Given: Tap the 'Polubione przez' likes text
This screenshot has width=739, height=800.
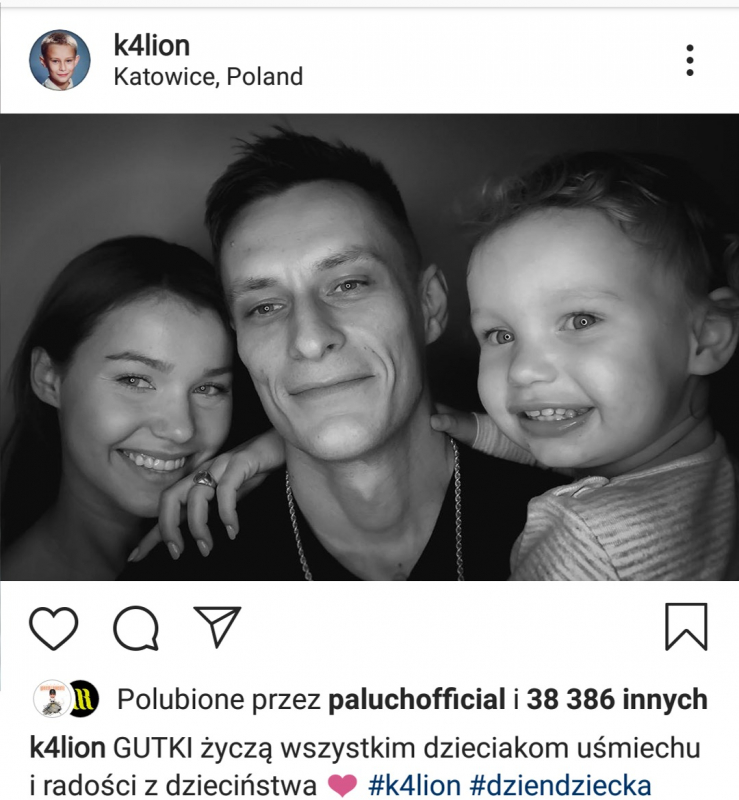Looking at the screenshot, I should point(219,699).
